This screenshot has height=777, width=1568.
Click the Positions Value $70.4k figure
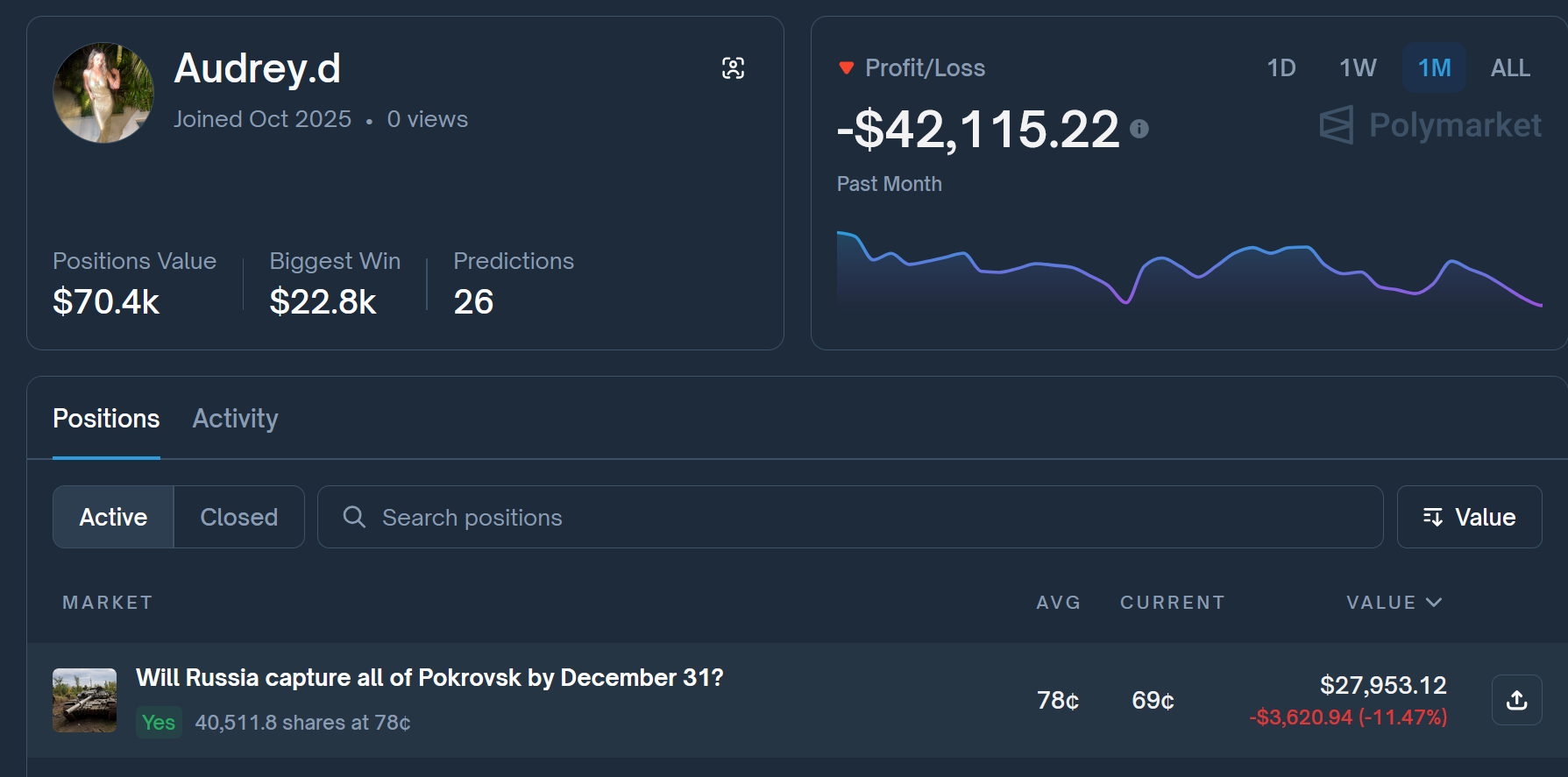106,302
